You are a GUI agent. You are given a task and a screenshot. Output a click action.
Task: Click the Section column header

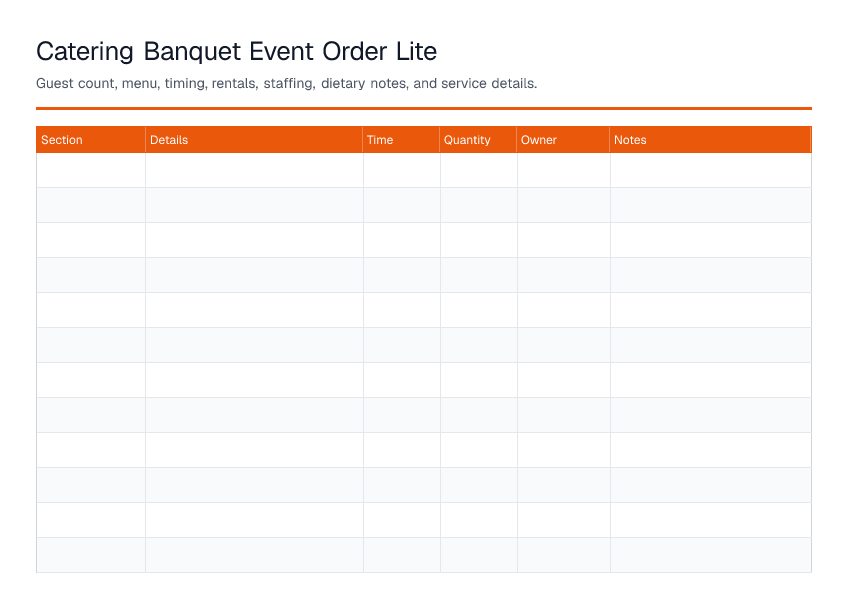91,140
